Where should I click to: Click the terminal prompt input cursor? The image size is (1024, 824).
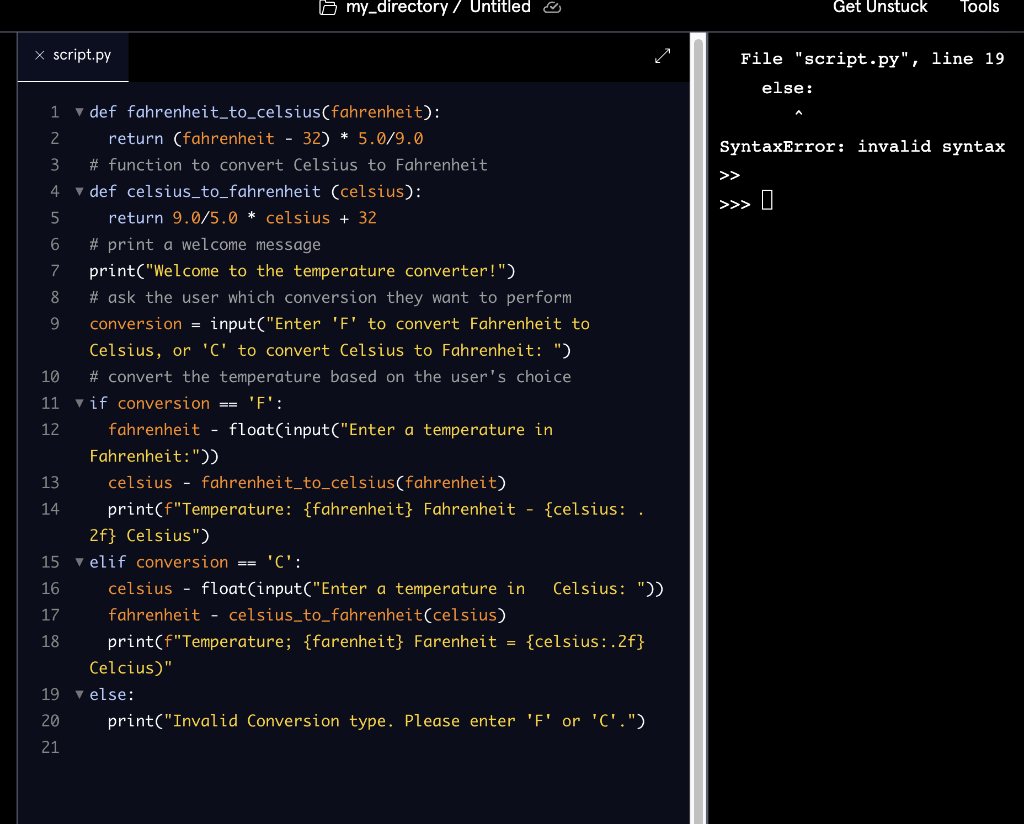[767, 200]
